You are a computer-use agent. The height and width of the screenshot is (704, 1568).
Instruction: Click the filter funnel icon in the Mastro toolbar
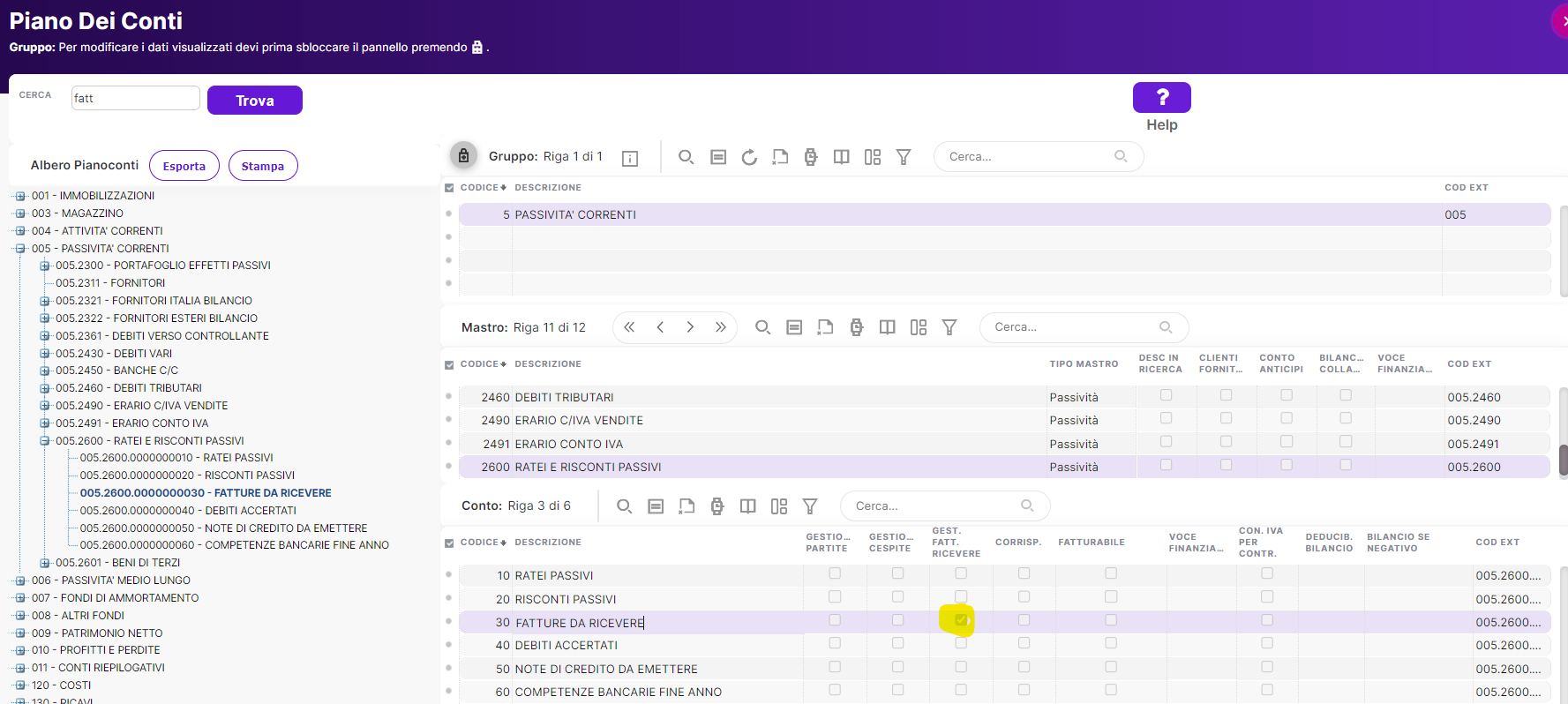click(949, 327)
